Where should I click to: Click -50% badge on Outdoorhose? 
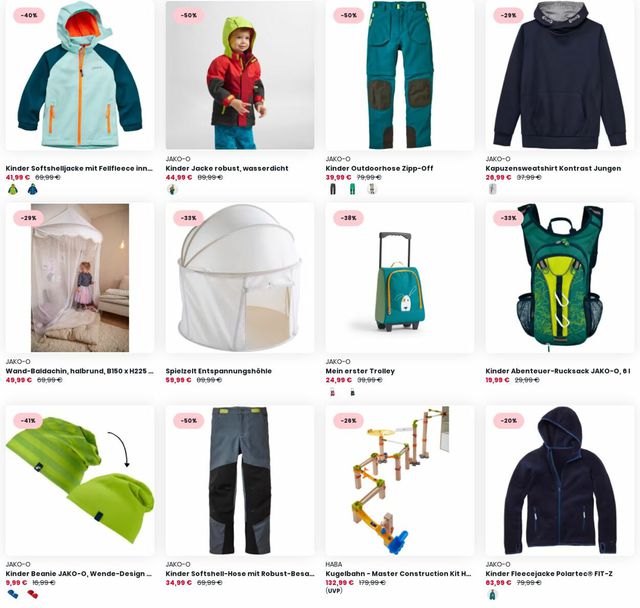coord(348,16)
